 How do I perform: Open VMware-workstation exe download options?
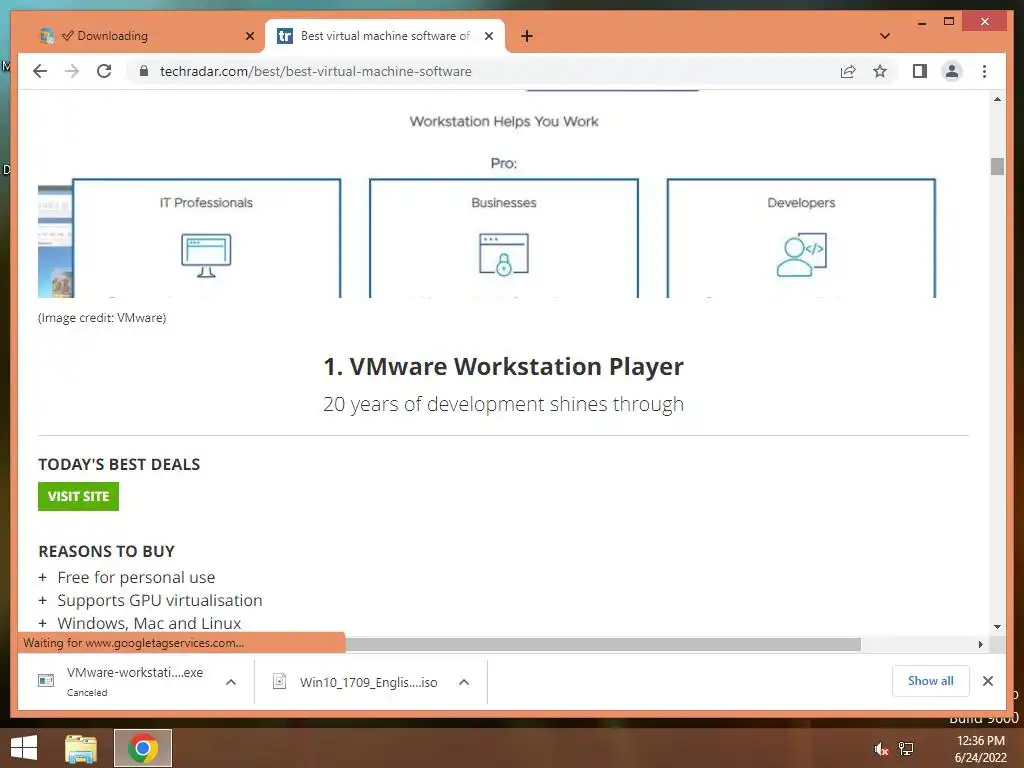[x=231, y=682]
